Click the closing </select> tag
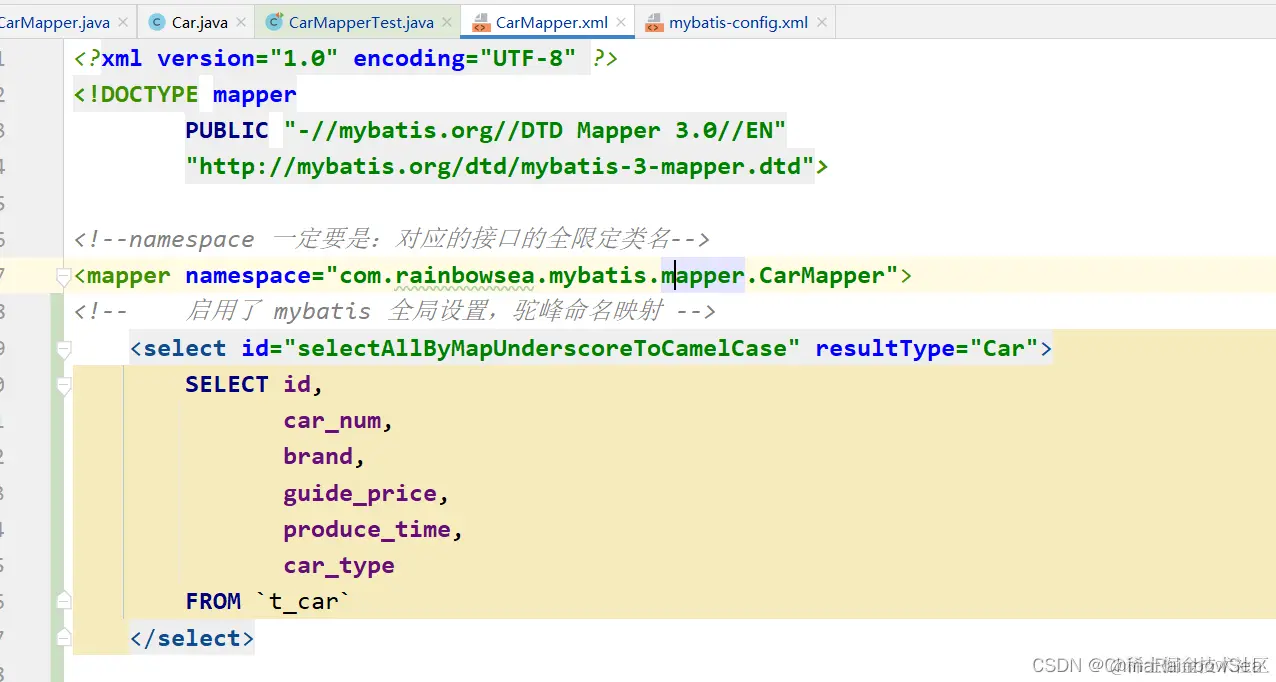 [x=192, y=638]
